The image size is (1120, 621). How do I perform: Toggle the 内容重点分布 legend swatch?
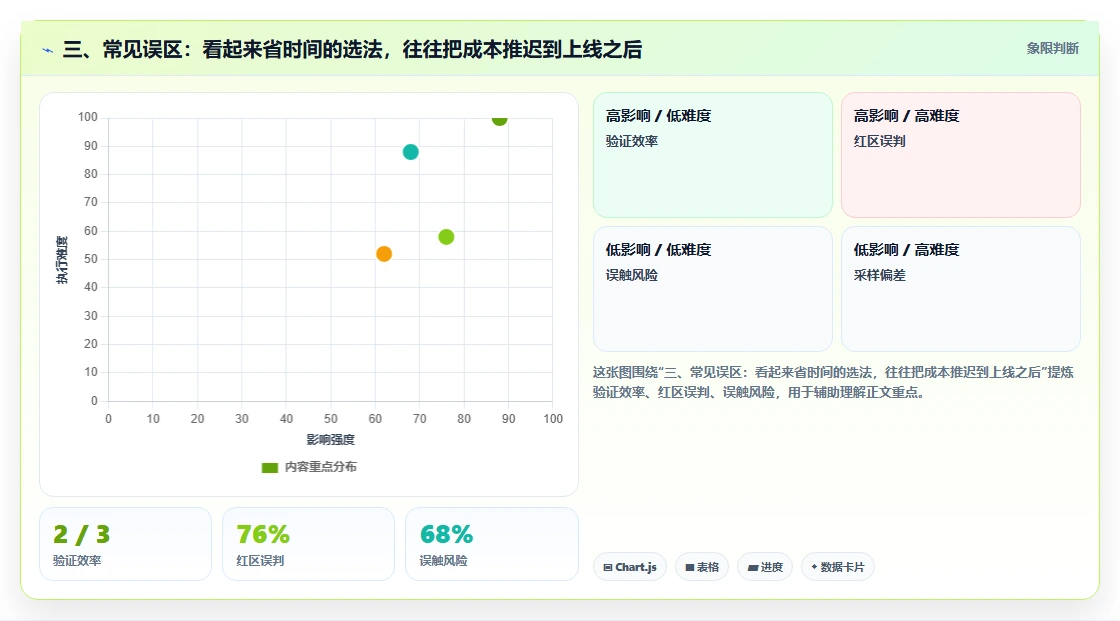[269, 467]
